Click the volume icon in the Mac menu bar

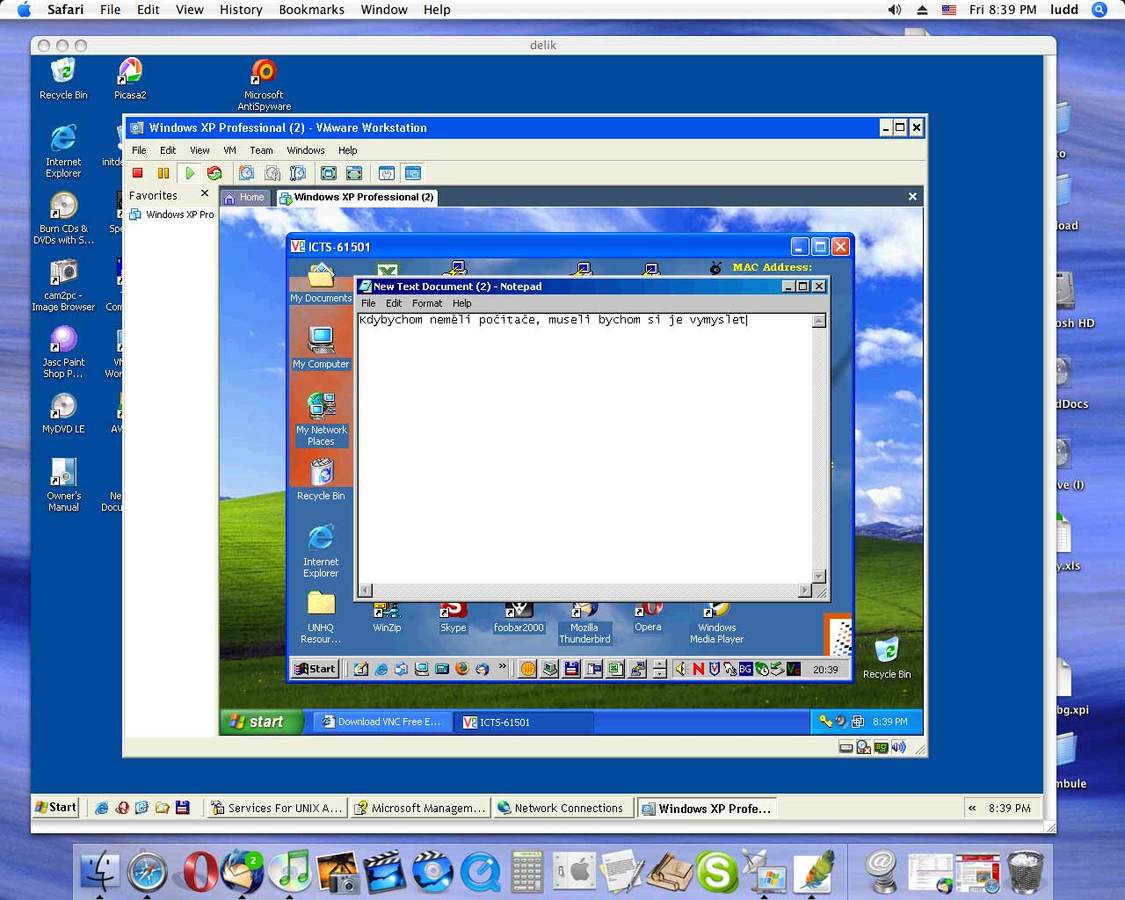pyautogui.click(x=894, y=9)
